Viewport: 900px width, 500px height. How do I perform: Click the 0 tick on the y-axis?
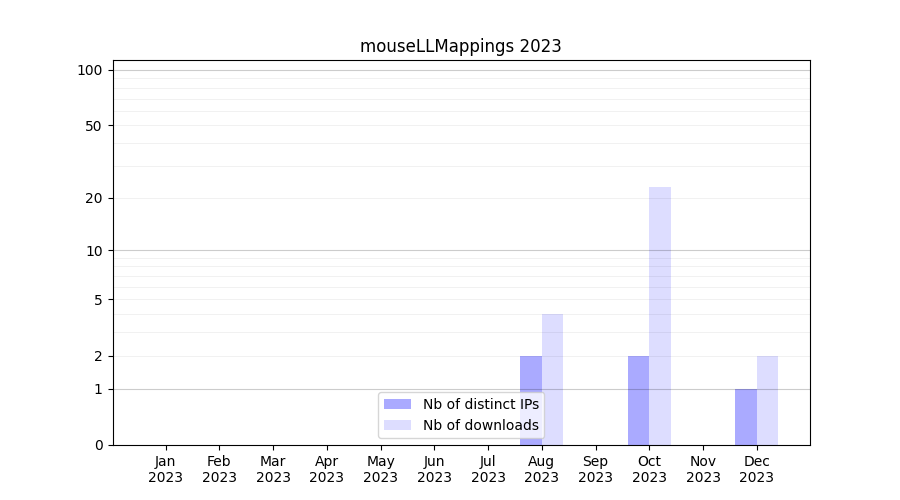point(98,445)
